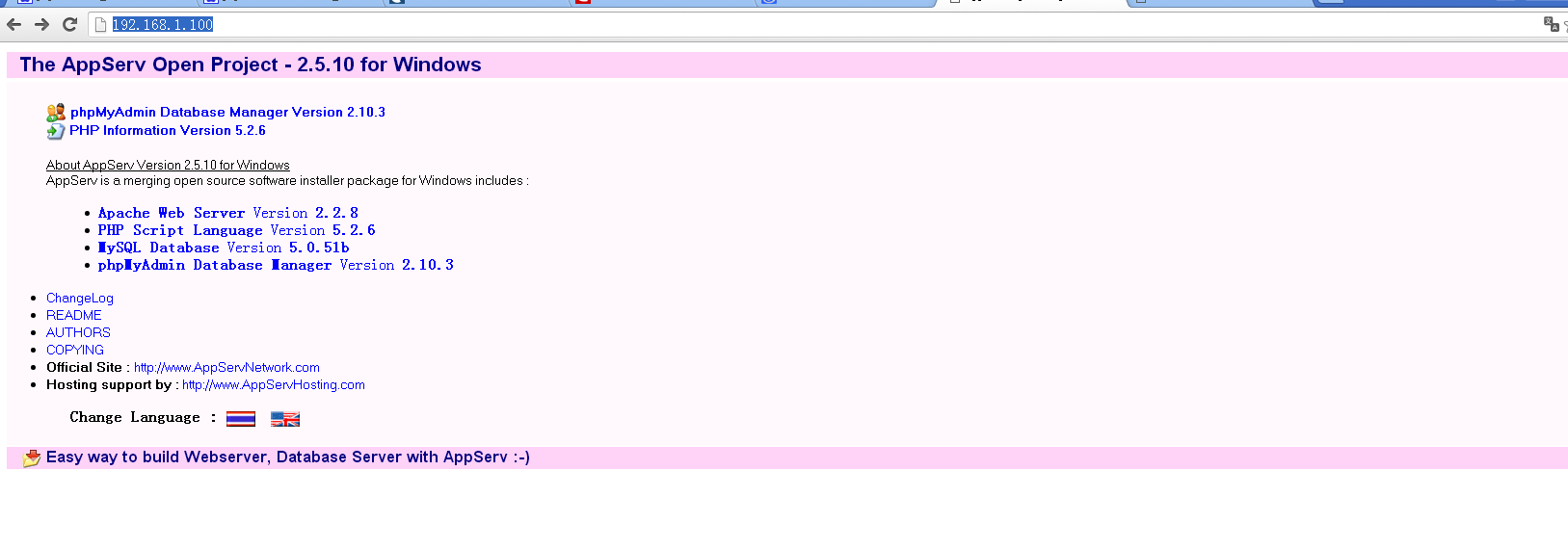Click the Official Site label

(88, 368)
